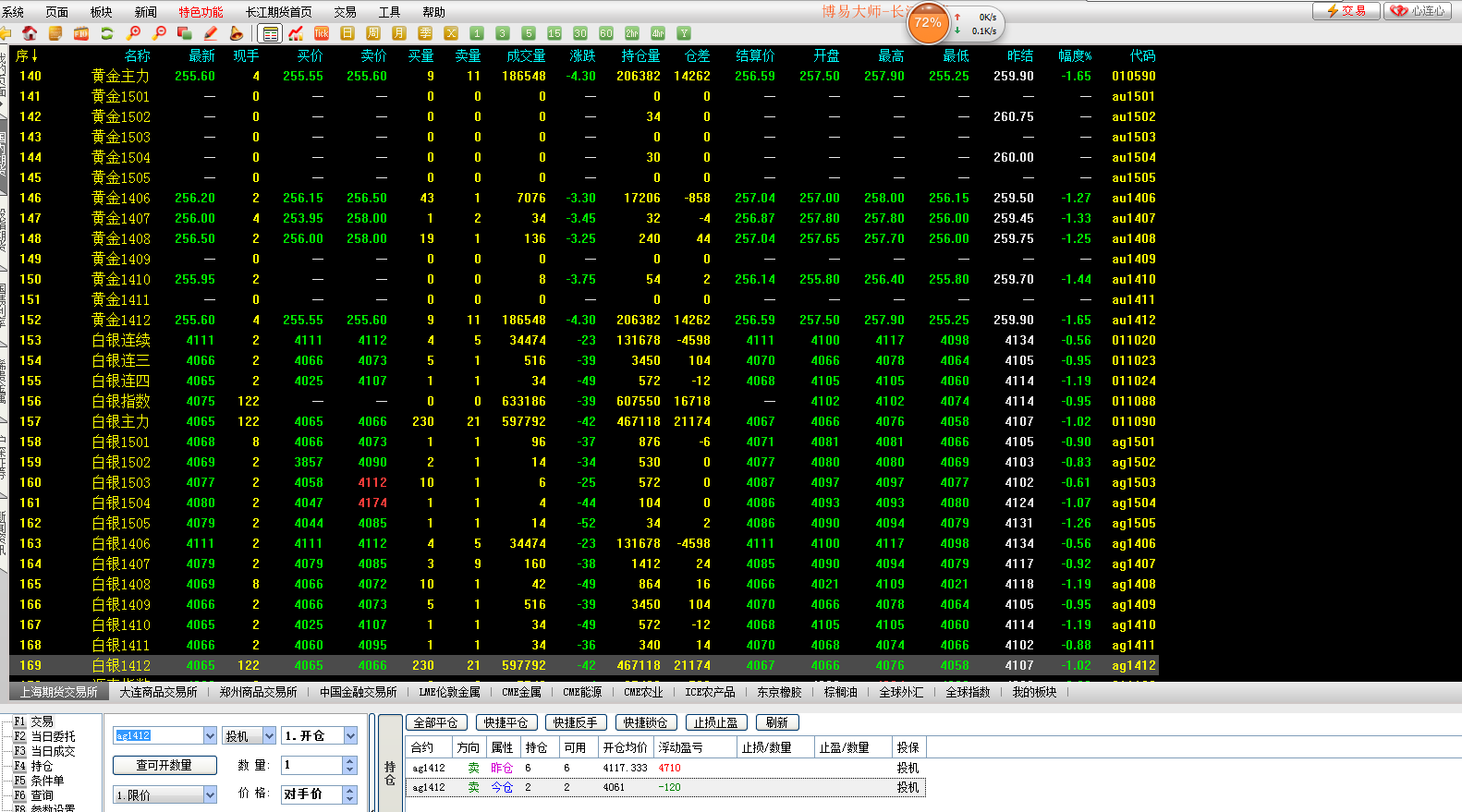Select the 2hr period icon

pyautogui.click(x=632, y=33)
